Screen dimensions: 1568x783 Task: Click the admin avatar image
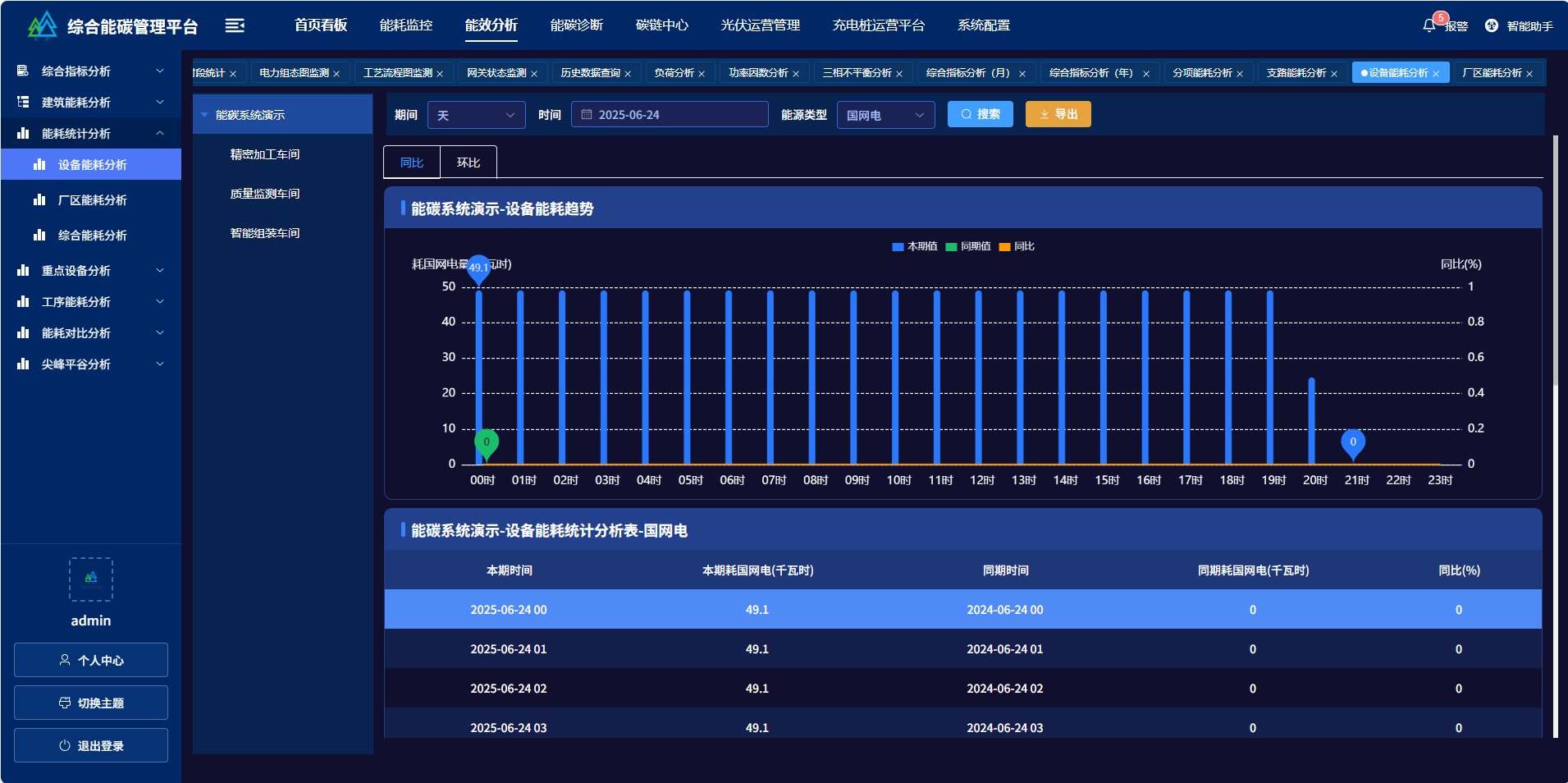click(x=90, y=579)
